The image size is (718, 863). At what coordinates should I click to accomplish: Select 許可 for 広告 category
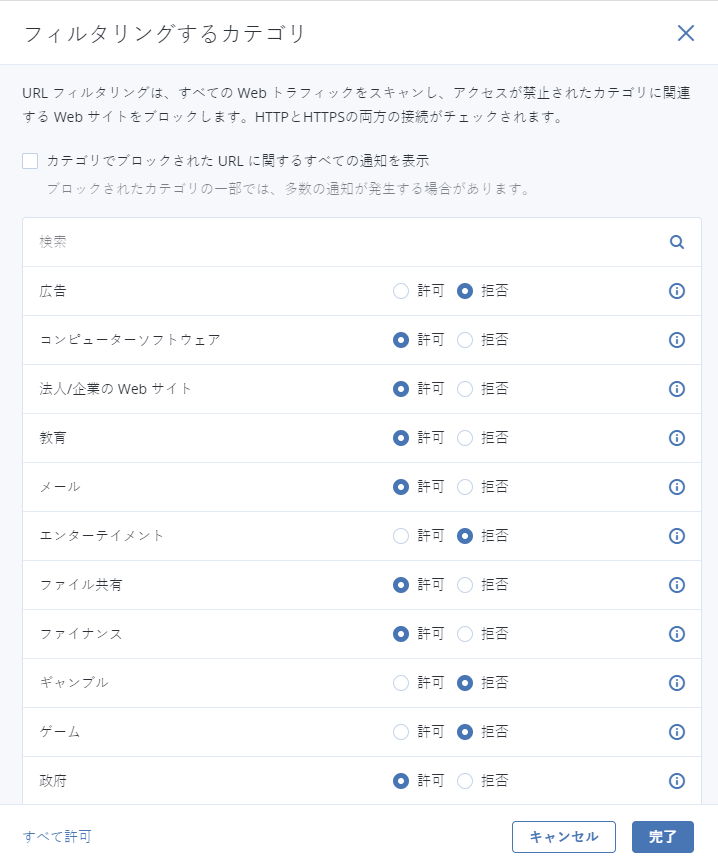click(x=401, y=291)
